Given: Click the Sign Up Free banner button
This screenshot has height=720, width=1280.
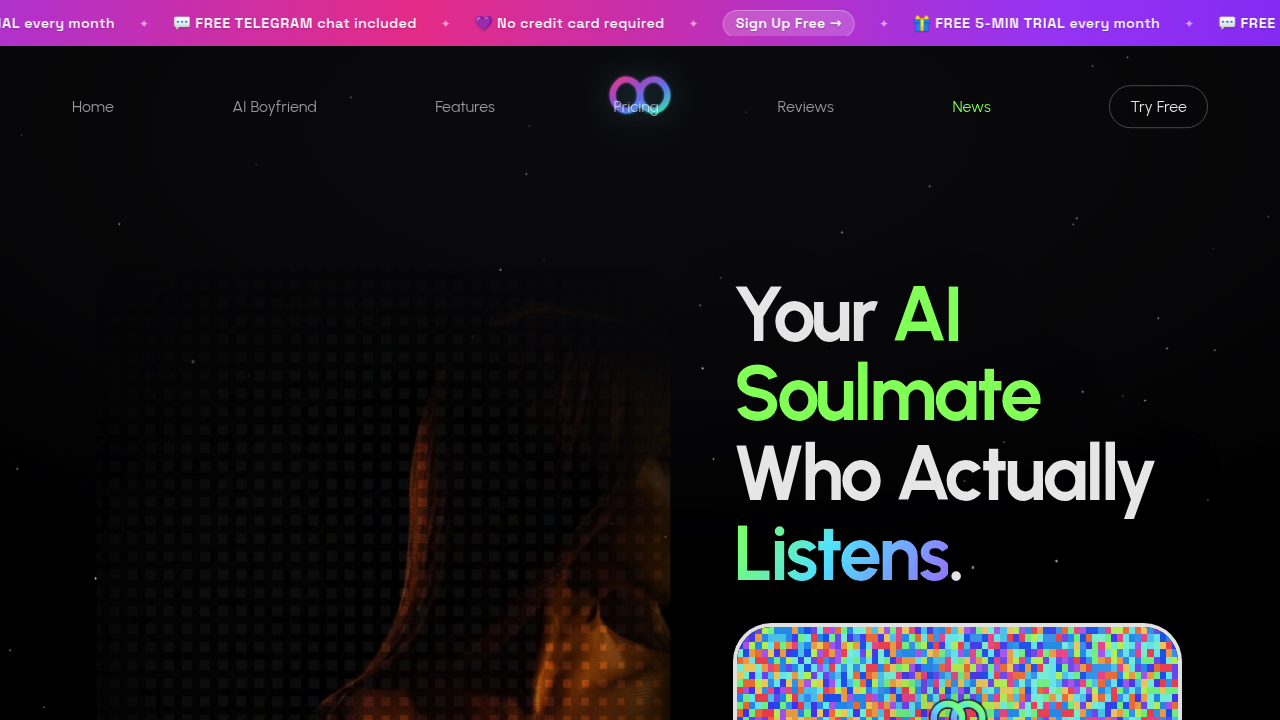Looking at the screenshot, I should (789, 23).
